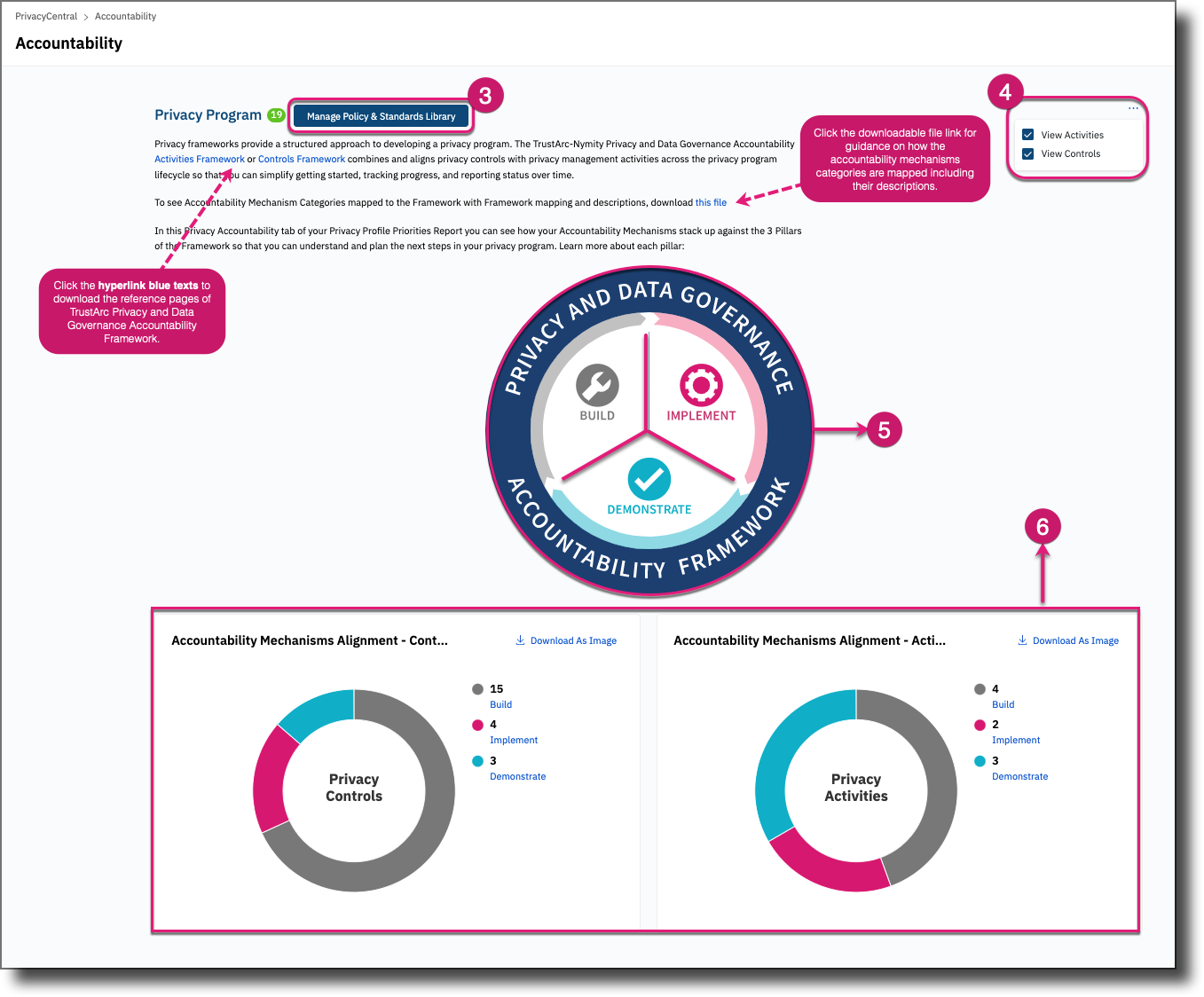Screen dimensions: 1204x997
Task: Open the Activities Framework link
Action: coord(200,160)
